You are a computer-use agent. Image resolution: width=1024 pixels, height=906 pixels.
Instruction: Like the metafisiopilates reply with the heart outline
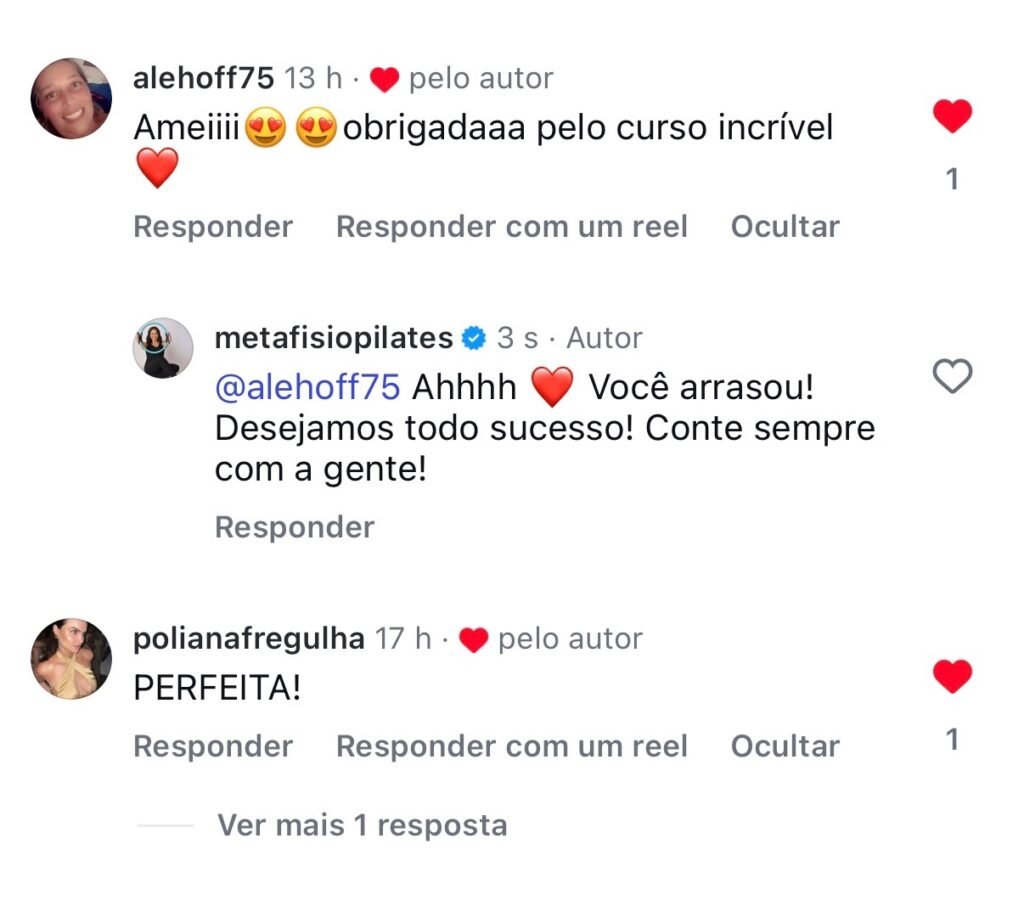point(952,377)
